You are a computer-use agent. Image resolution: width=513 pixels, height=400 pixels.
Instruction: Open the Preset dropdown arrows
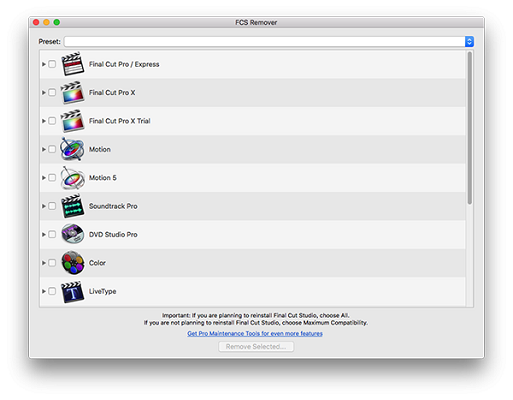469,42
